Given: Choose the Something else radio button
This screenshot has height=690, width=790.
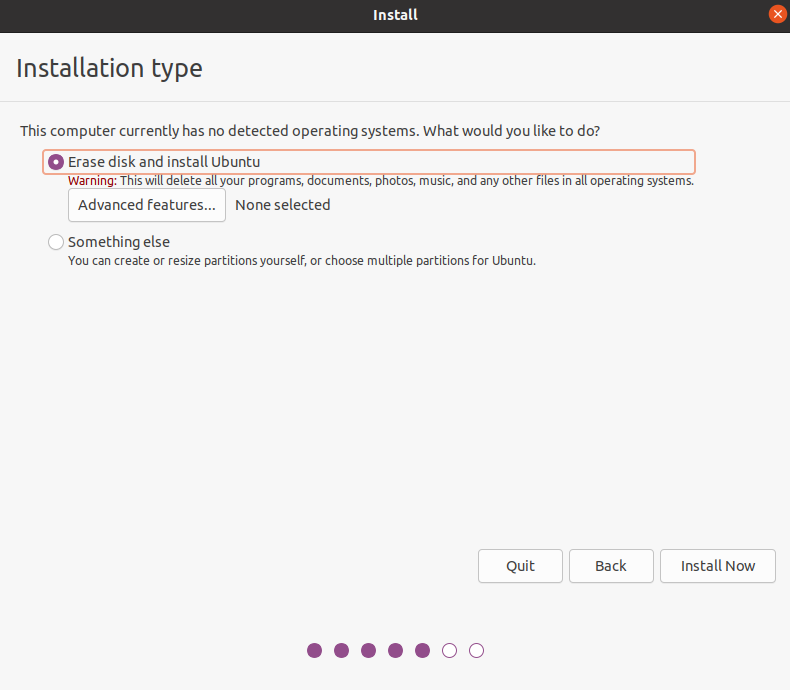Looking at the screenshot, I should 56,242.
